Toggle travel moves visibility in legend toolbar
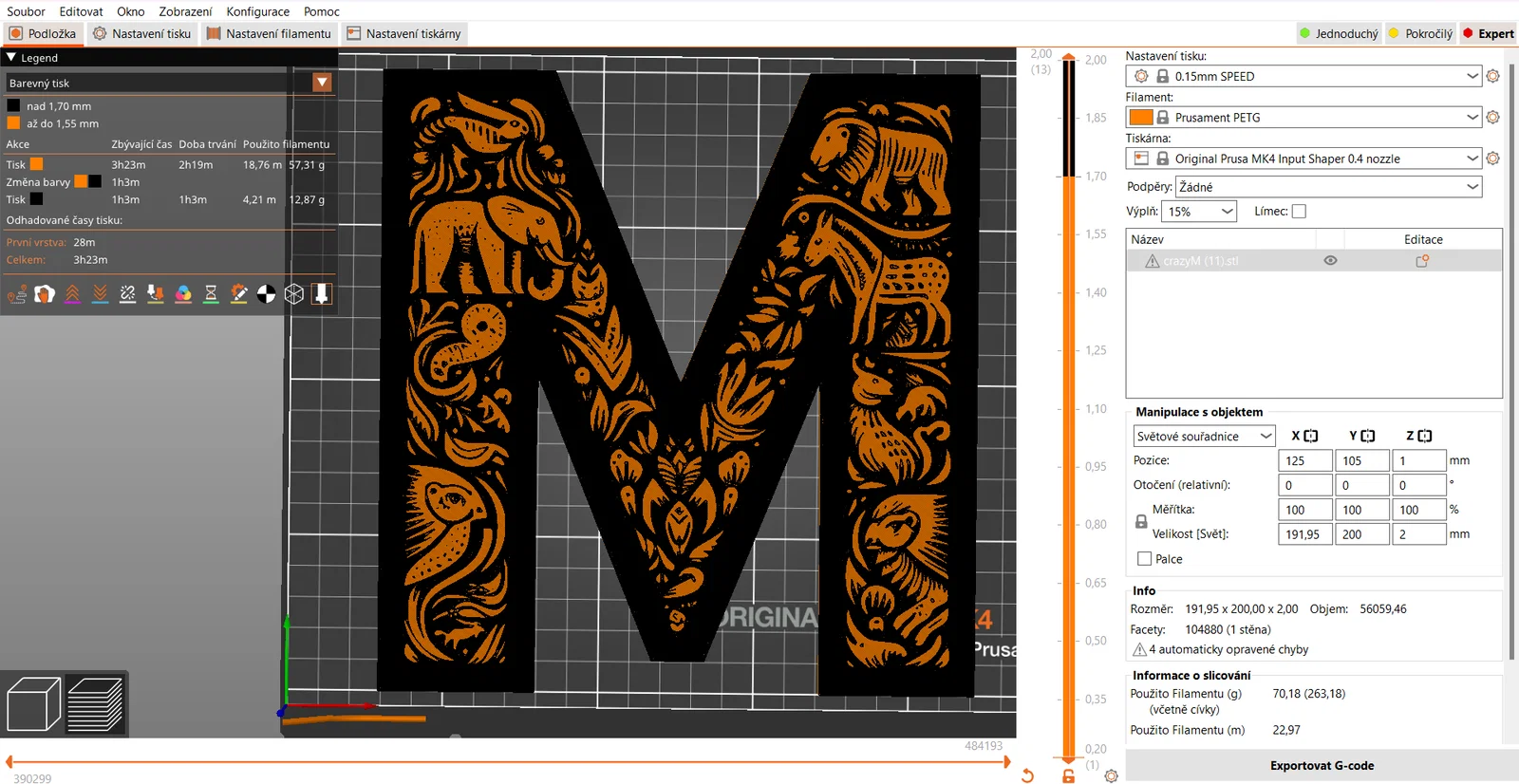Screen dimensions: 1519x784 [x=17, y=294]
